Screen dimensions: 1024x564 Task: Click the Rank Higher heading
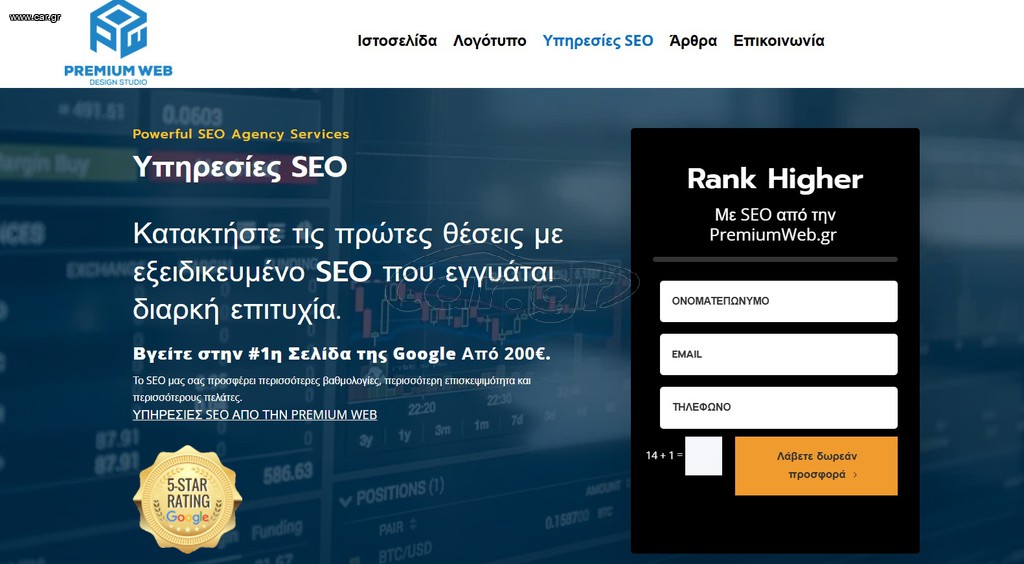(x=775, y=179)
